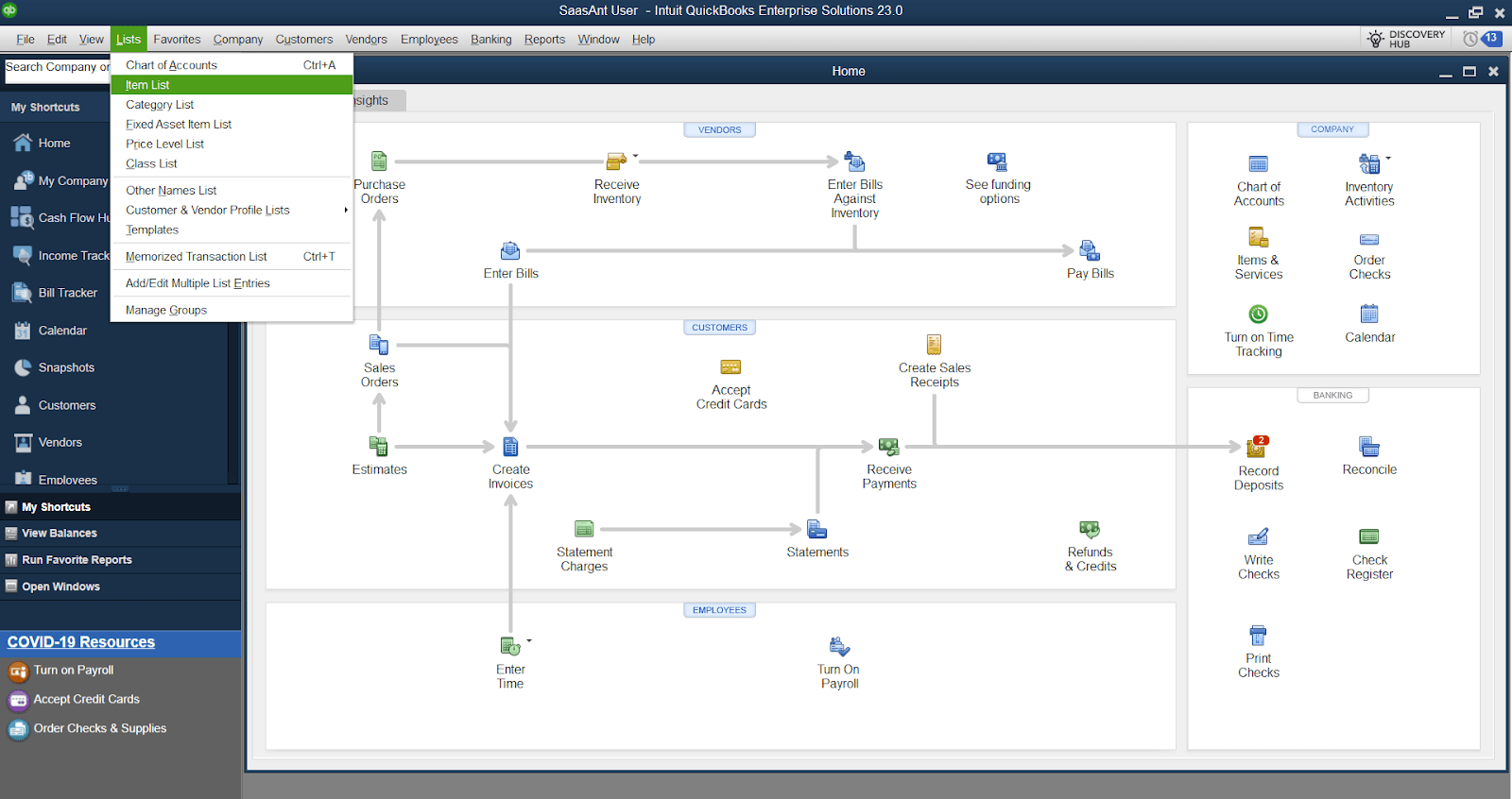Open the Sales Orders icon
The height and width of the screenshot is (799, 1512).
[x=379, y=345]
